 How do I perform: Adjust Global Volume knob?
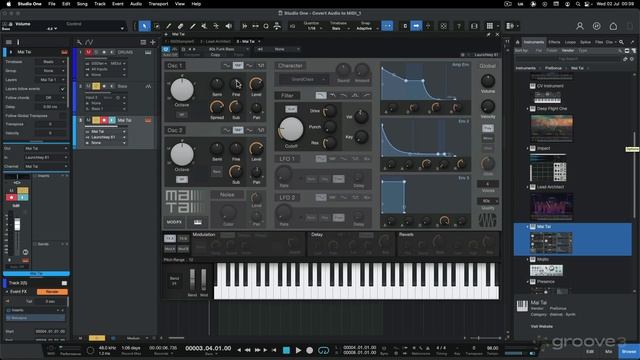point(488,81)
